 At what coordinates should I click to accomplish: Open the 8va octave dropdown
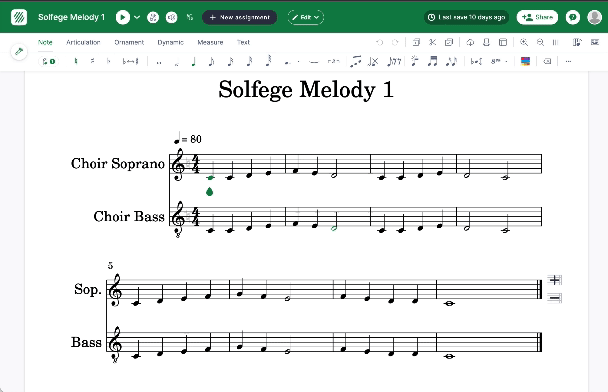(499, 61)
